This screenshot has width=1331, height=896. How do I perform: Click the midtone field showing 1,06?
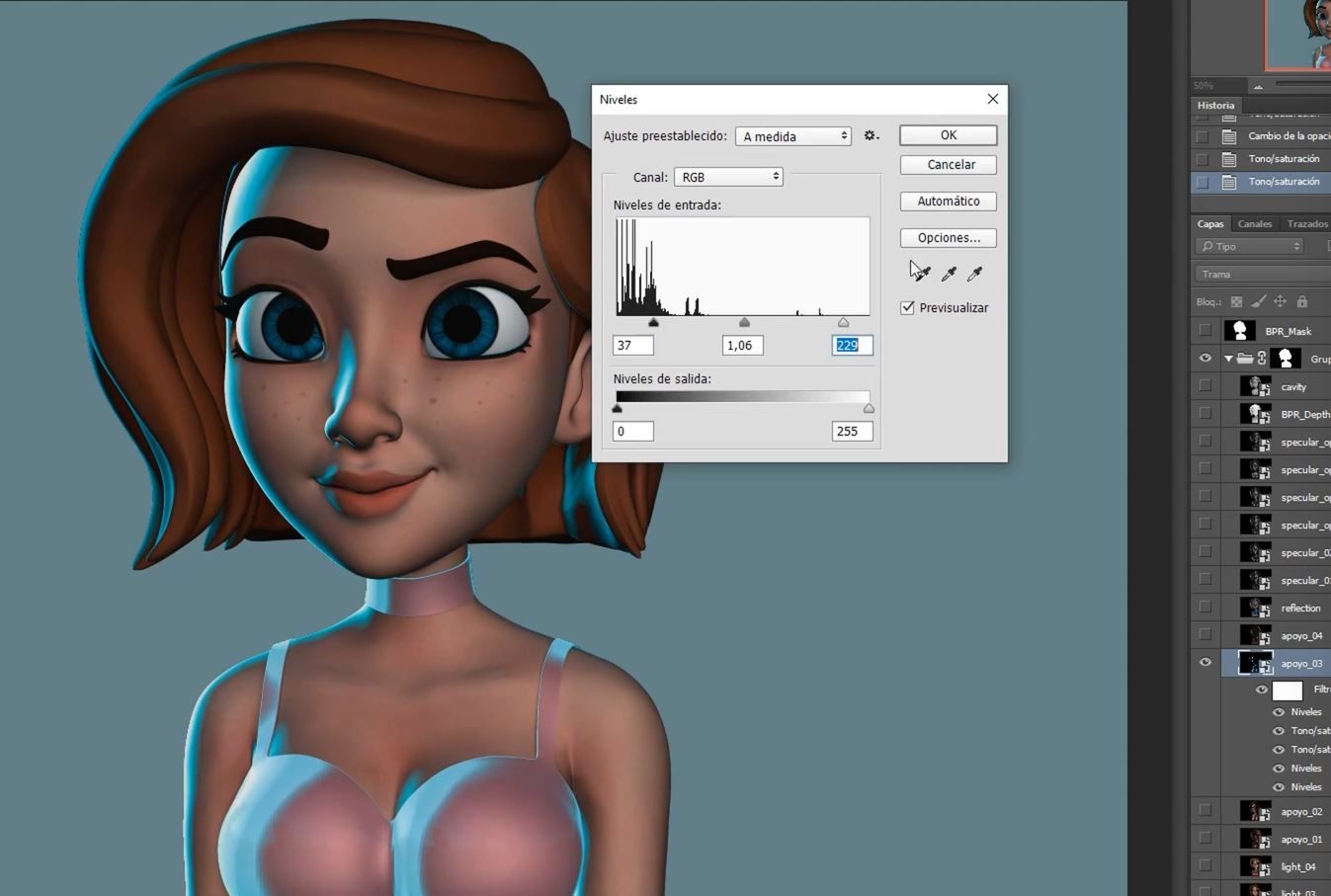[x=743, y=345]
